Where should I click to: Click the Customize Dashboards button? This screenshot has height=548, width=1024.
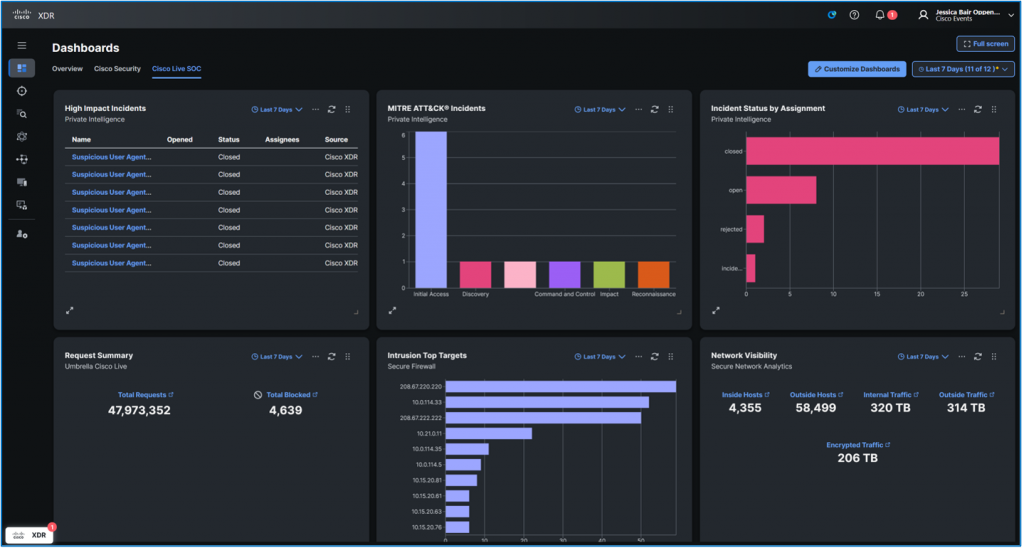coord(857,69)
